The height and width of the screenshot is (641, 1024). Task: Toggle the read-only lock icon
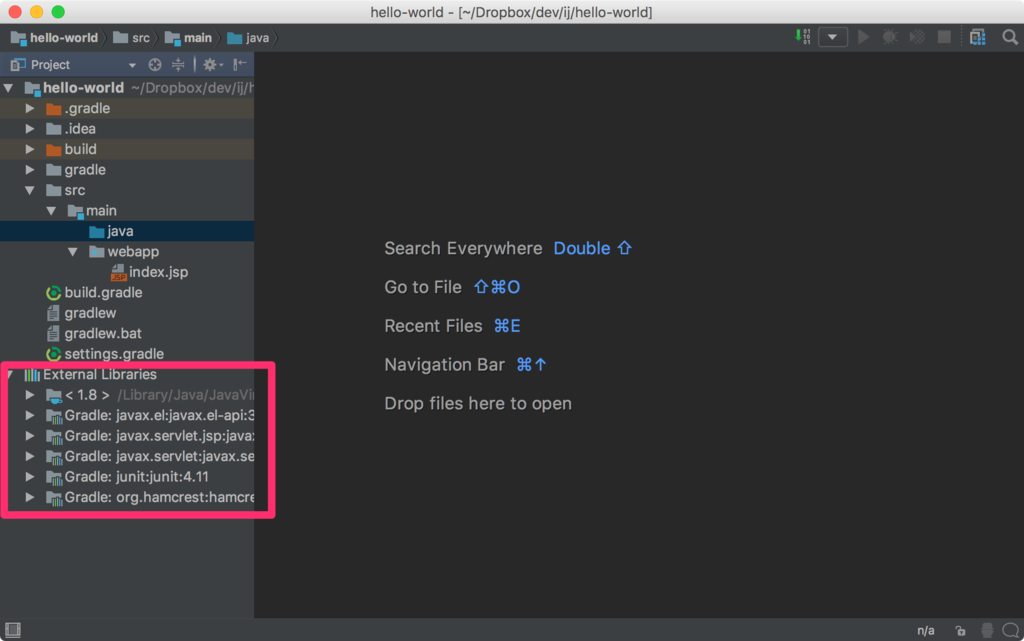[x=960, y=631]
